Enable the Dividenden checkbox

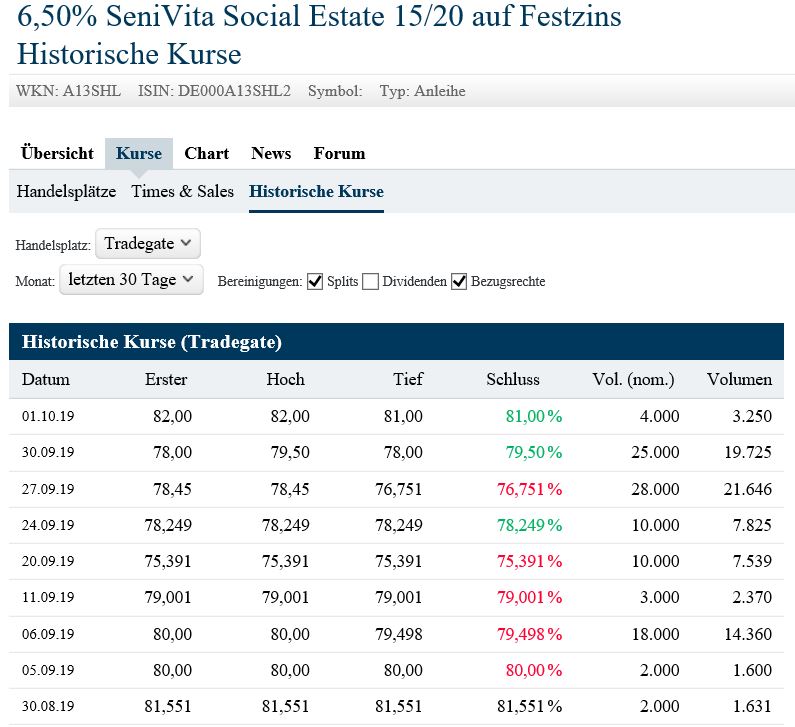[371, 281]
